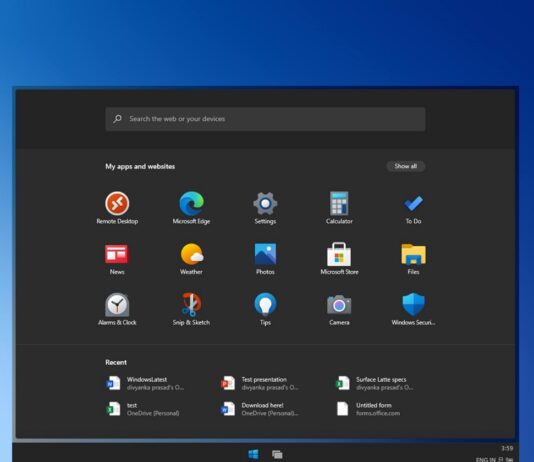
Task: Open the Files app
Action: [x=413, y=259]
